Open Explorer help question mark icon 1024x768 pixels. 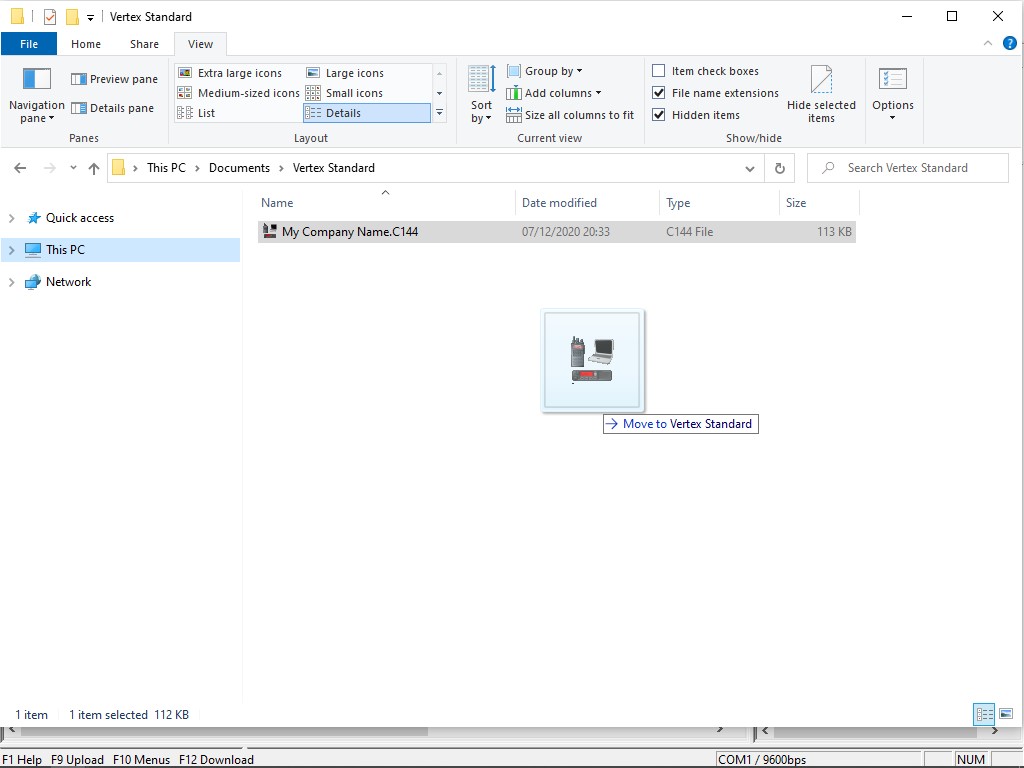pyautogui.click(x=1010, y=43)
